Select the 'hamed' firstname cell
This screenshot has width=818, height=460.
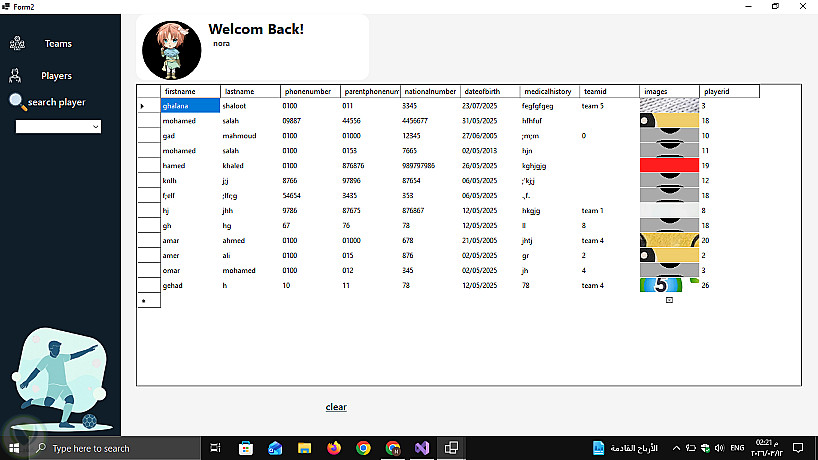(190, 166)
